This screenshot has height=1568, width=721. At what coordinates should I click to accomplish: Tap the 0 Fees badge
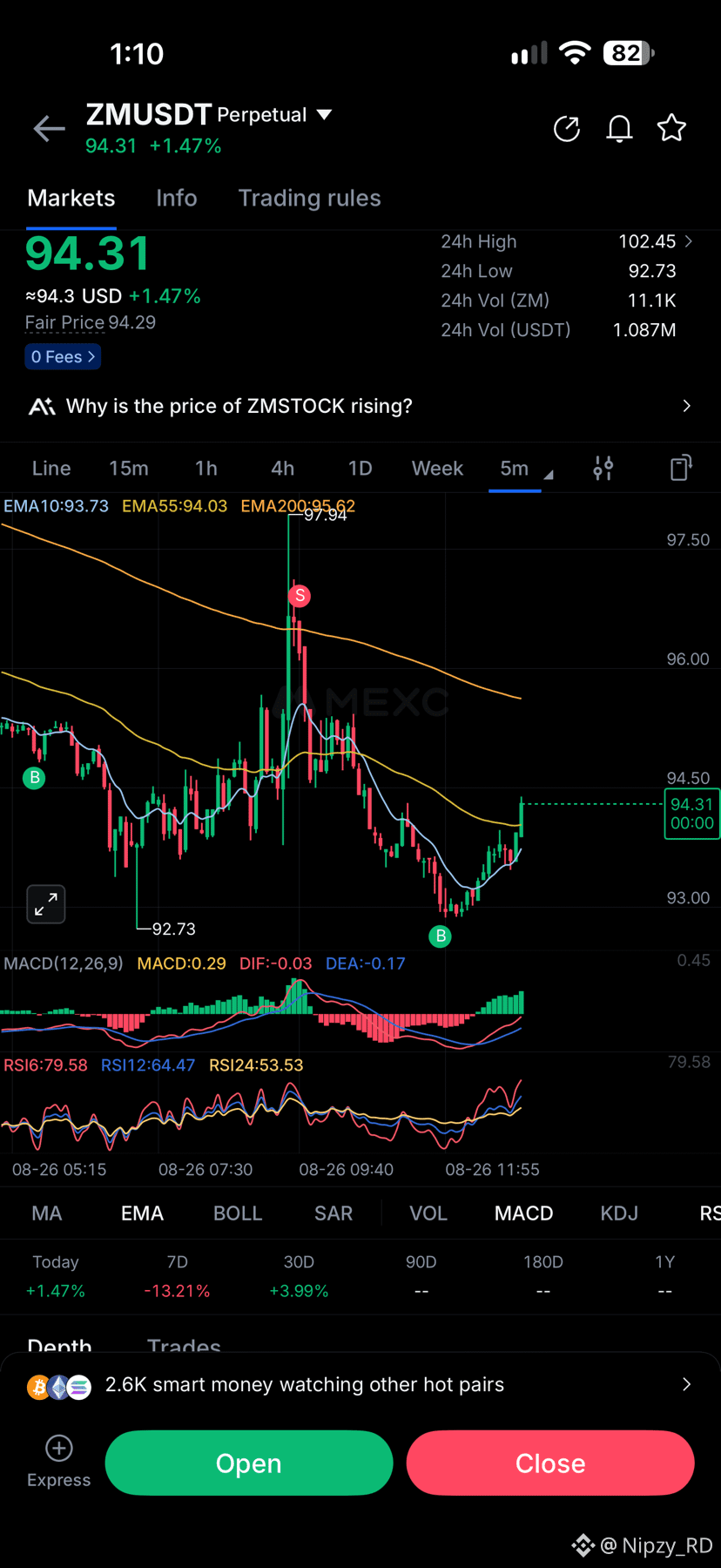63,357
